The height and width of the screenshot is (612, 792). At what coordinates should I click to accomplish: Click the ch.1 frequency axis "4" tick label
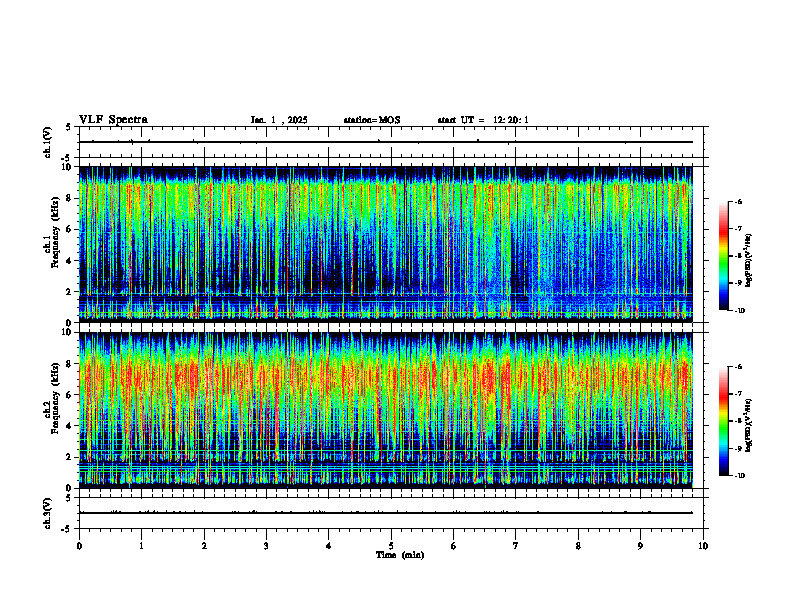click(x=70, y=261)
